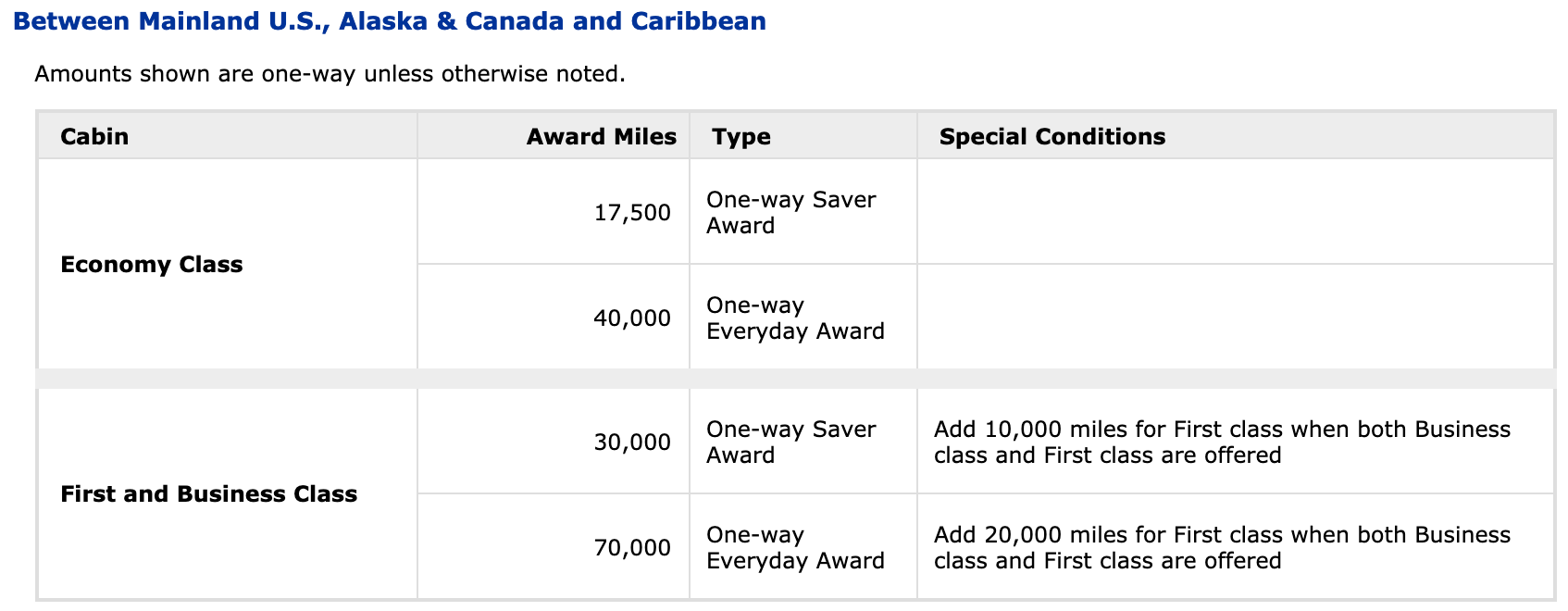Select the 'Economy Class' cabin cell
This screenshot has width=1568, height=611.
228,264
